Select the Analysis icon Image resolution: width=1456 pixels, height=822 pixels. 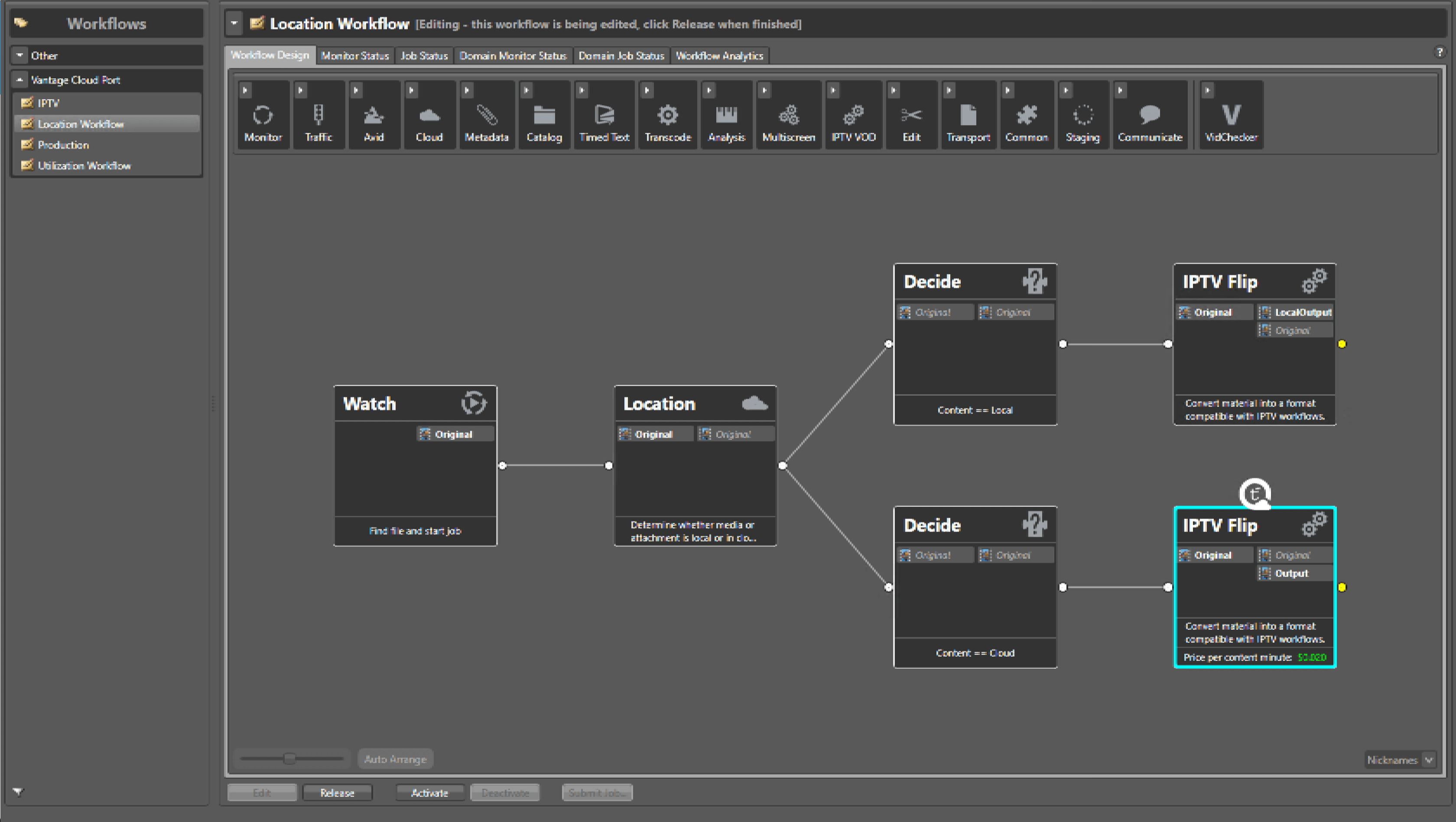click(726, 115)
